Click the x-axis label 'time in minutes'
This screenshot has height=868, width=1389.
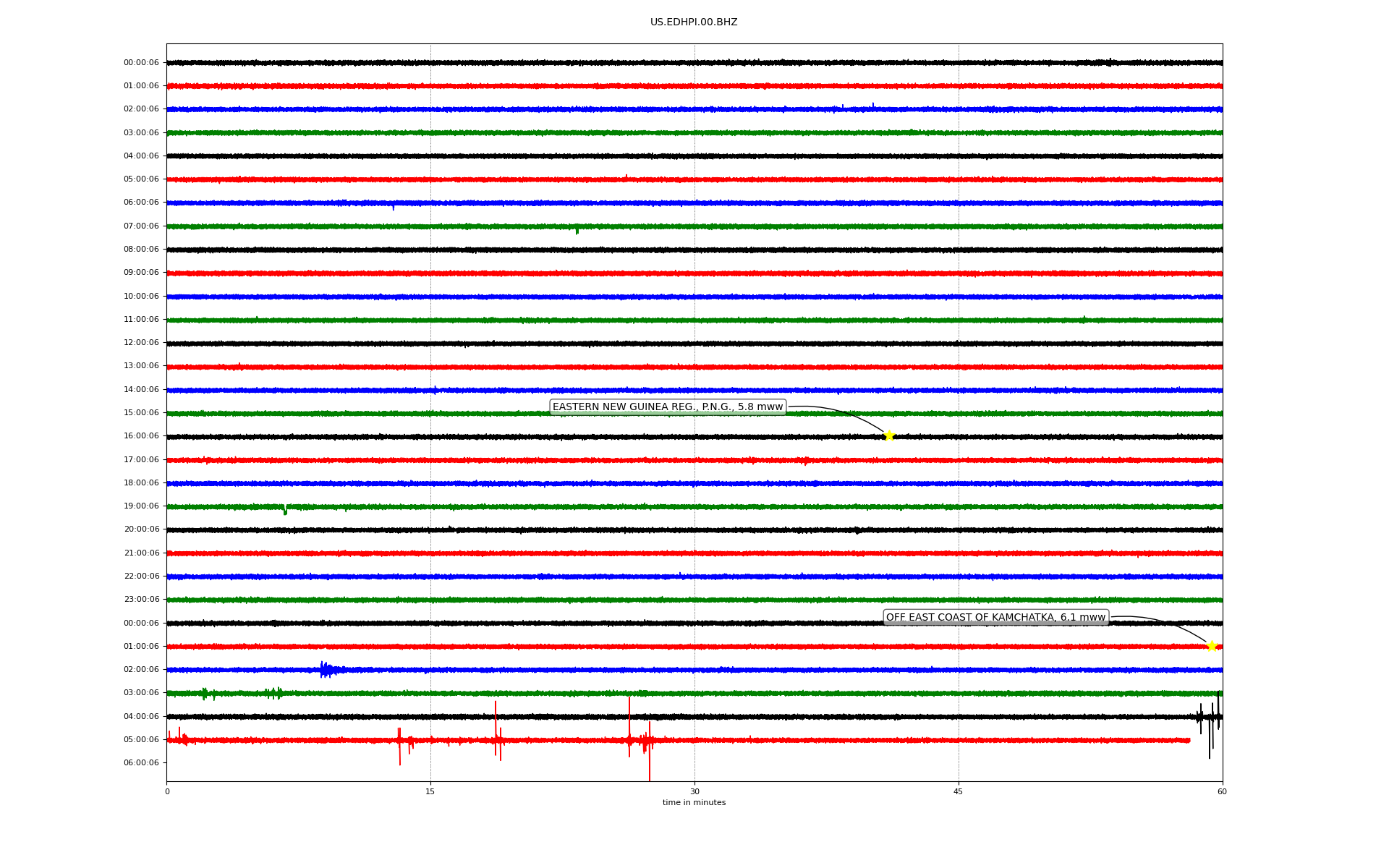[x=694, y=803]
